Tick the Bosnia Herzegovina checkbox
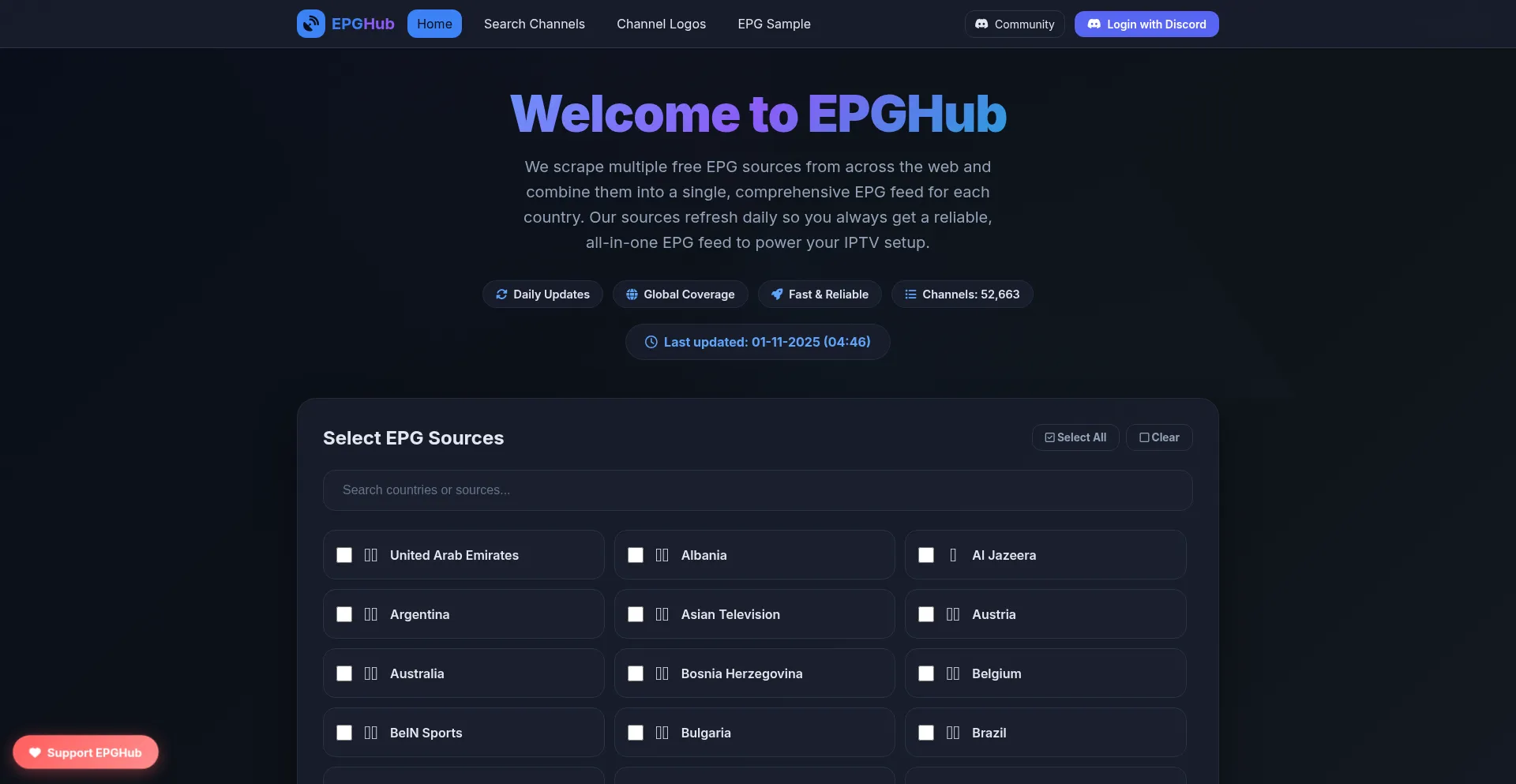This screenshot has height=784, width=1516. (636, 673)
